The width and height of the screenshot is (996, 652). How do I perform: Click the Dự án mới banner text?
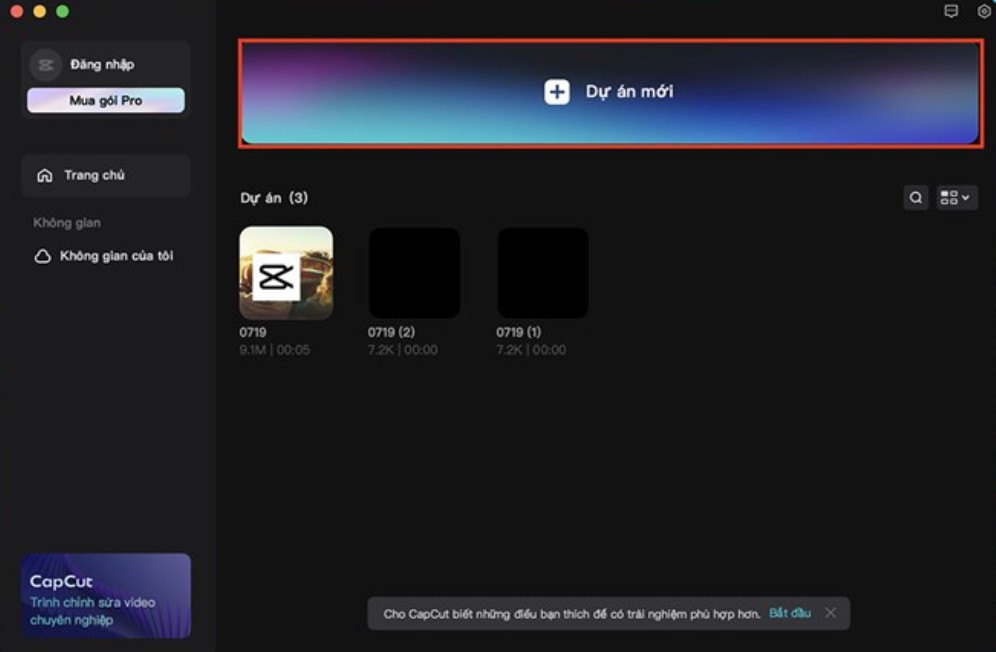point(629,92)
